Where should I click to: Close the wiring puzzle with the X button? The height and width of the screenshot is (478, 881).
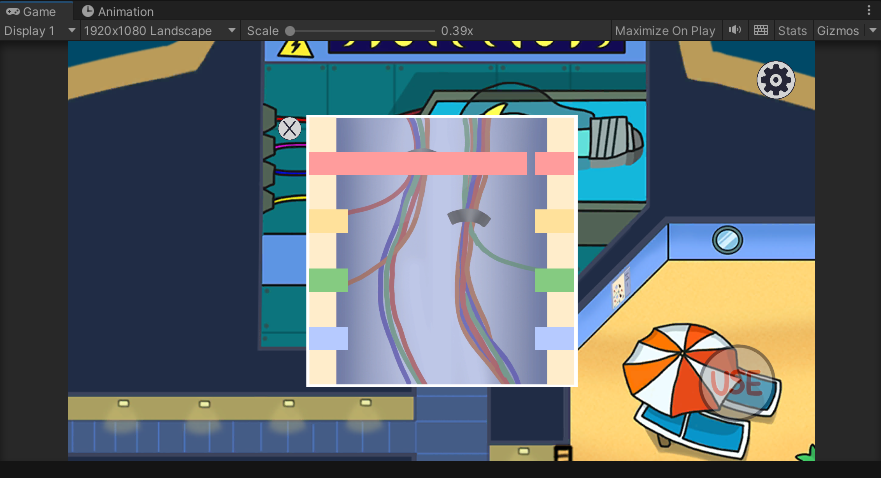[289, 129]
